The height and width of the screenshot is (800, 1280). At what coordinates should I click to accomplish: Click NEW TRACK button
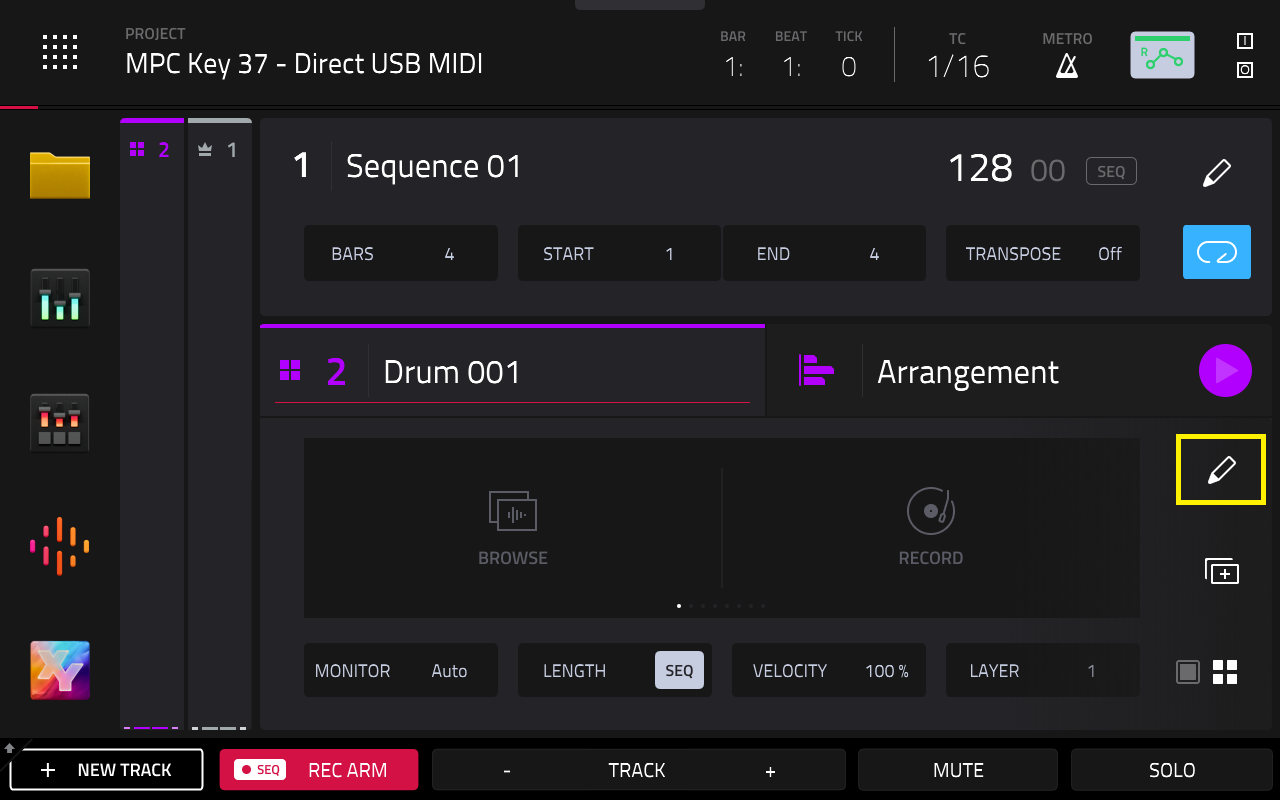(x=106, y=770)
